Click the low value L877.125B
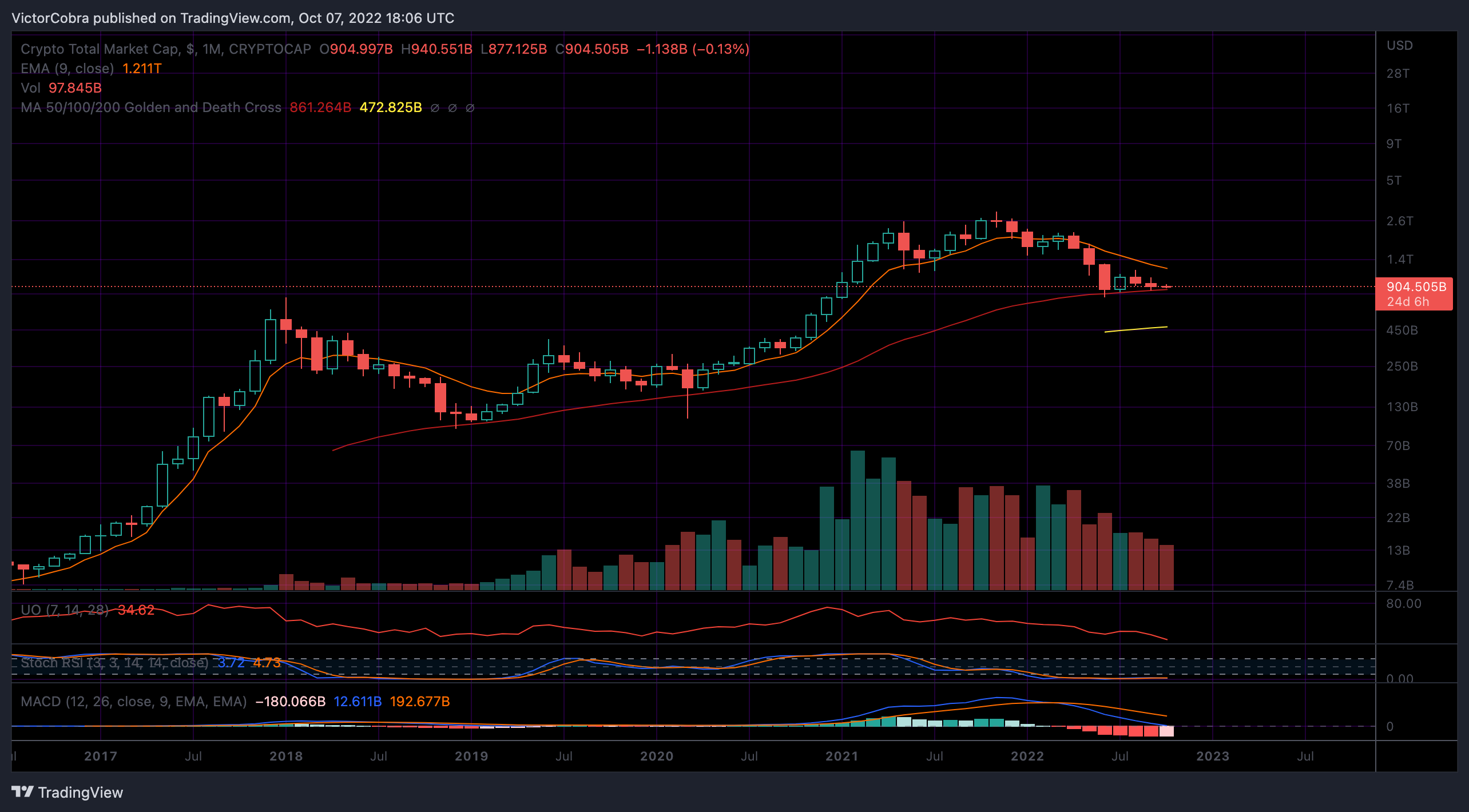1469x812 pixels. (514, 49)
